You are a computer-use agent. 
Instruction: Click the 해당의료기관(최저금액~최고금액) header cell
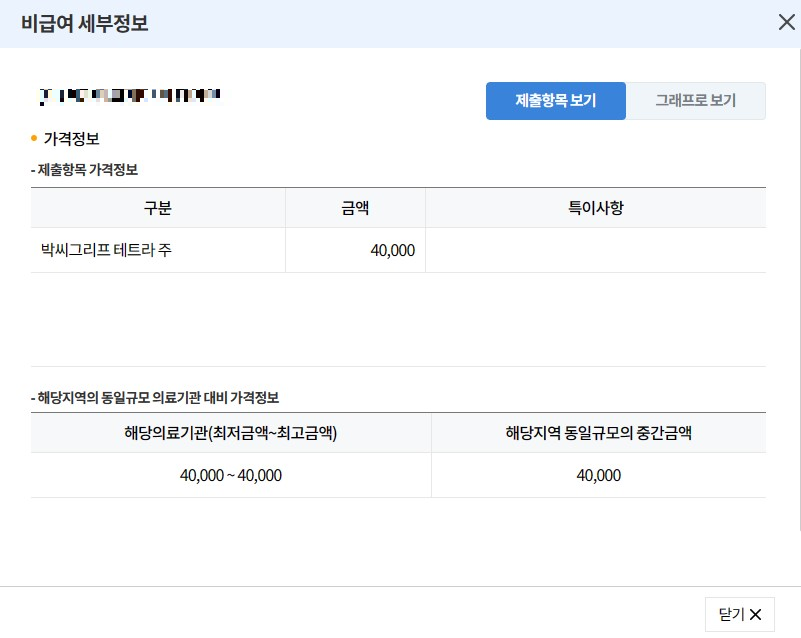(229, 433)
